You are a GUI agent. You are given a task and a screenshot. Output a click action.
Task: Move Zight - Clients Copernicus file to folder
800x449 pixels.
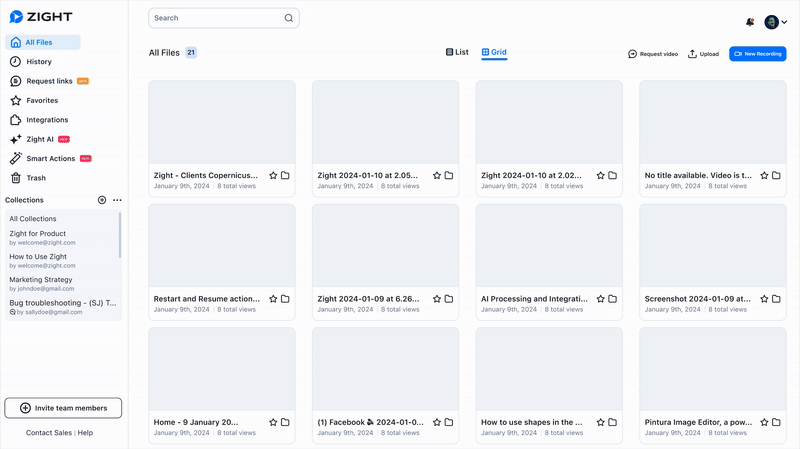tap(285, 176)
